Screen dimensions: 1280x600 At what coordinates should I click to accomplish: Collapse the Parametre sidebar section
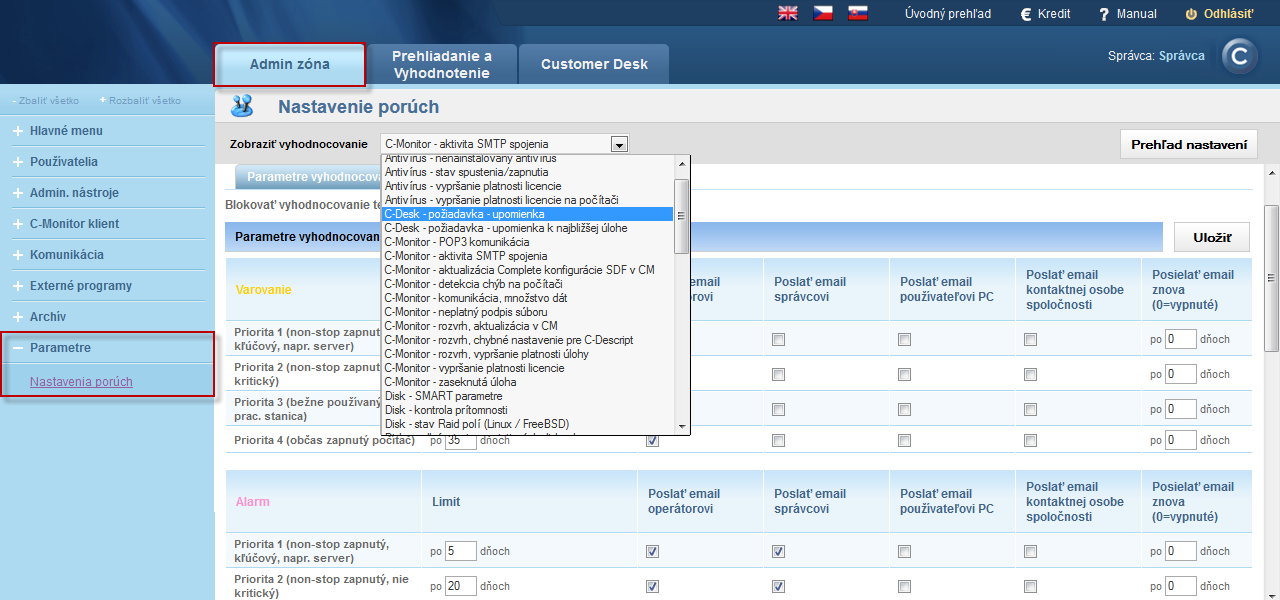(x=18, y=348)
